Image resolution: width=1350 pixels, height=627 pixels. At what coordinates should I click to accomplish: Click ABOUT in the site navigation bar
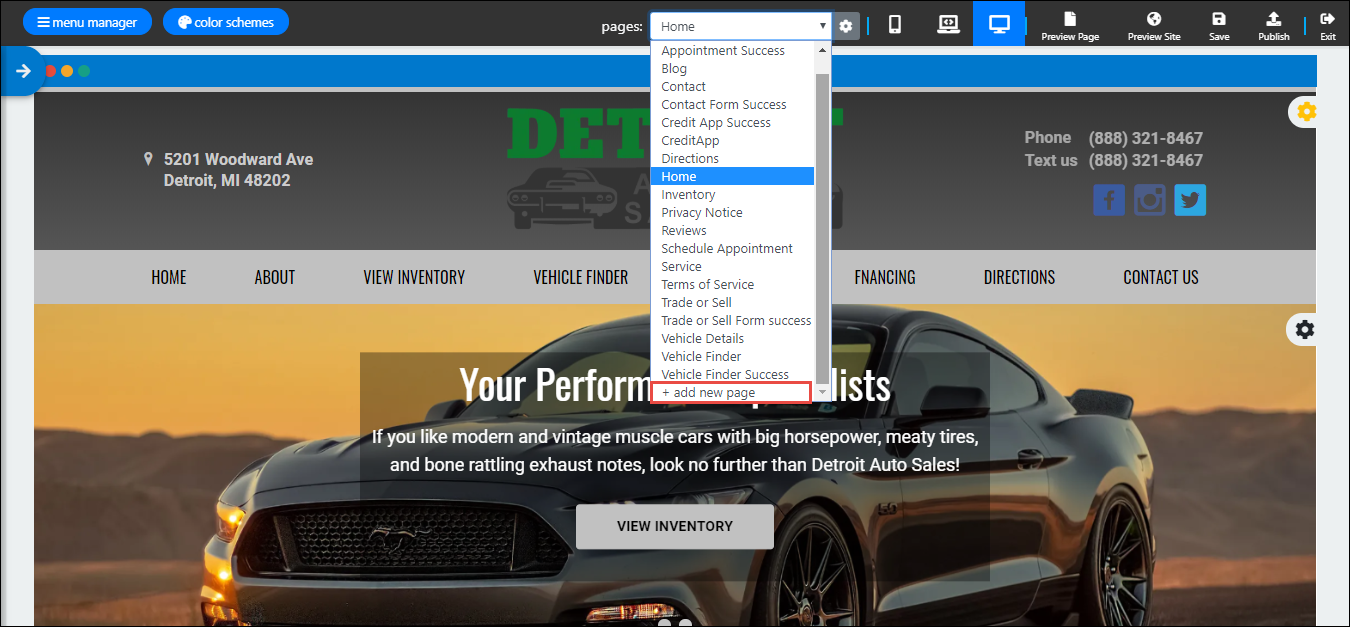(275, 277)
